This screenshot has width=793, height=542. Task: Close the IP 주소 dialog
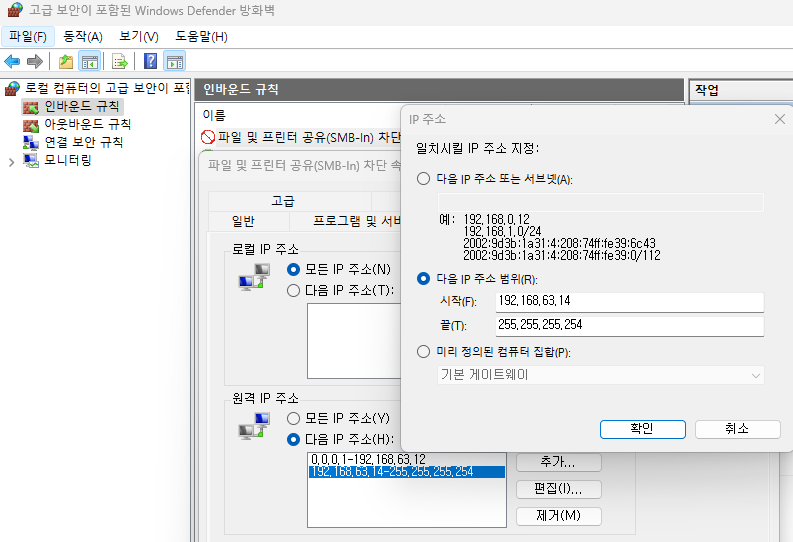click(x=780, y=119)
